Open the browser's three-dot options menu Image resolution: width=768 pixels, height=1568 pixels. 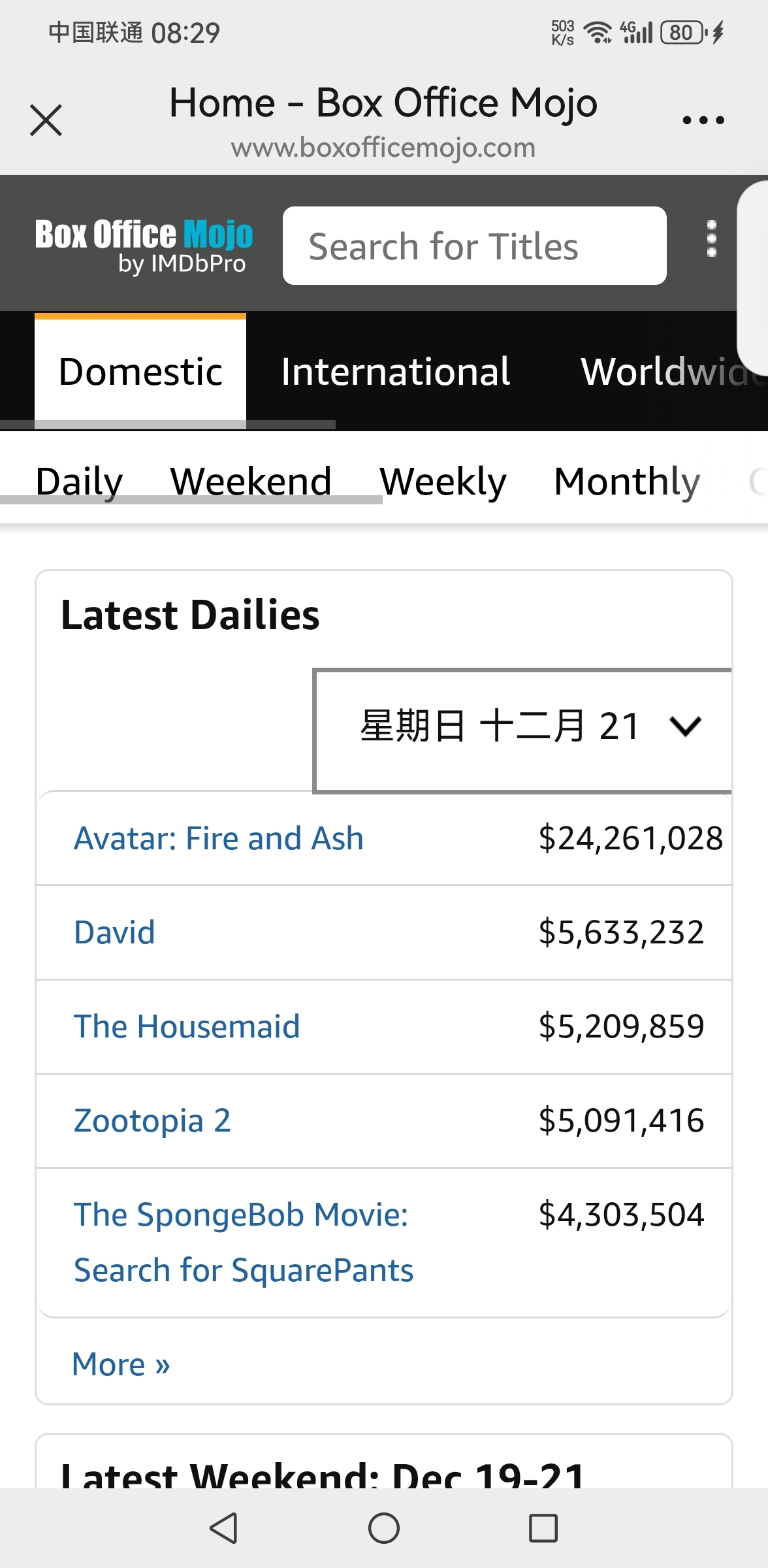click(x=703, y=120)
